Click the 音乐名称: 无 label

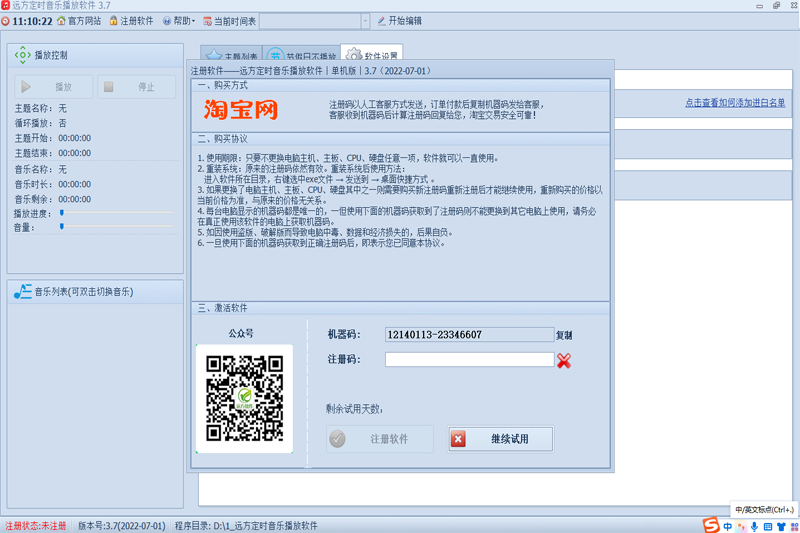coord(40,169)
